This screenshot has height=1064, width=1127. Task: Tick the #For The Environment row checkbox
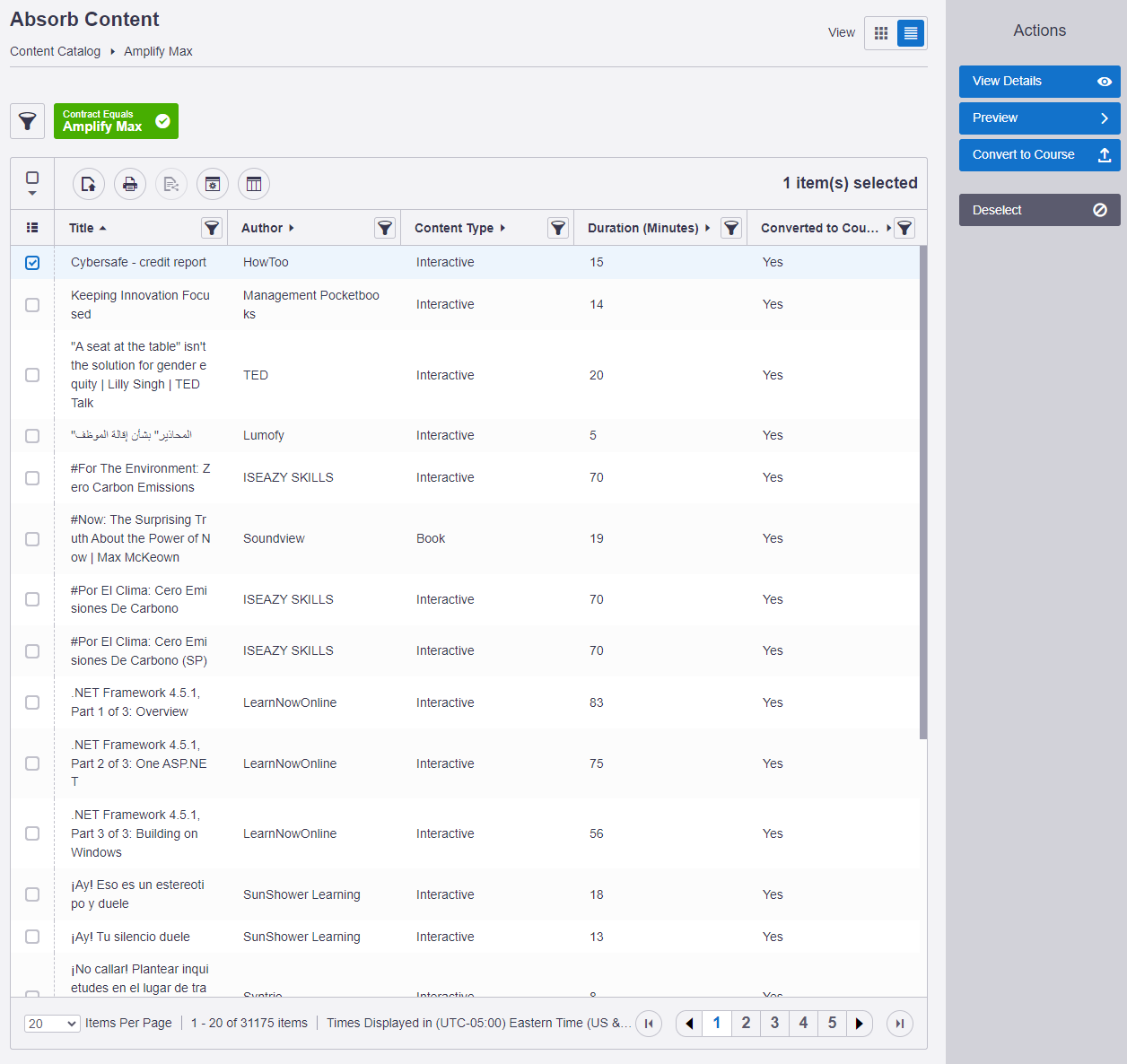coord(32,478)
